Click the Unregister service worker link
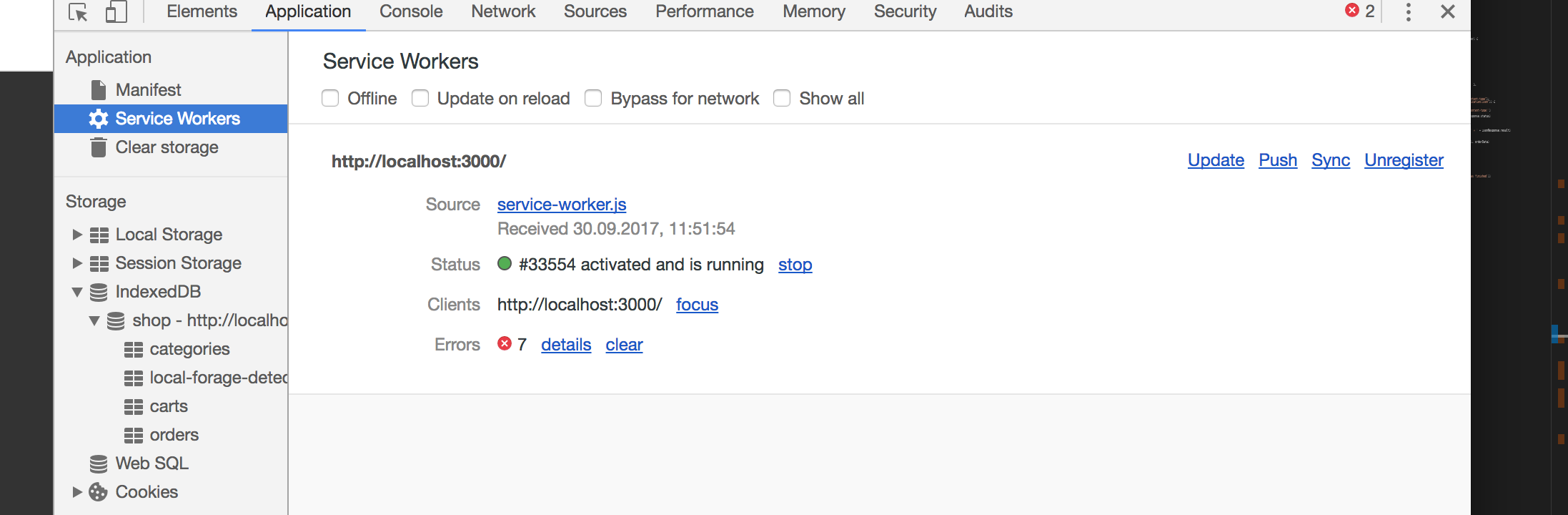The image size is (1568, 515). point(1404,160)
